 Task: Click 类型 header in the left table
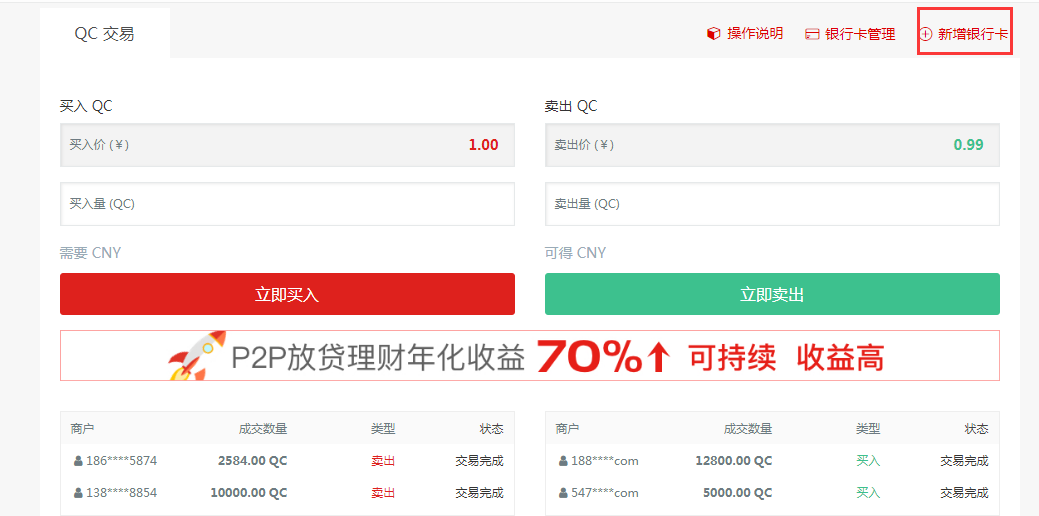point(383,429)
